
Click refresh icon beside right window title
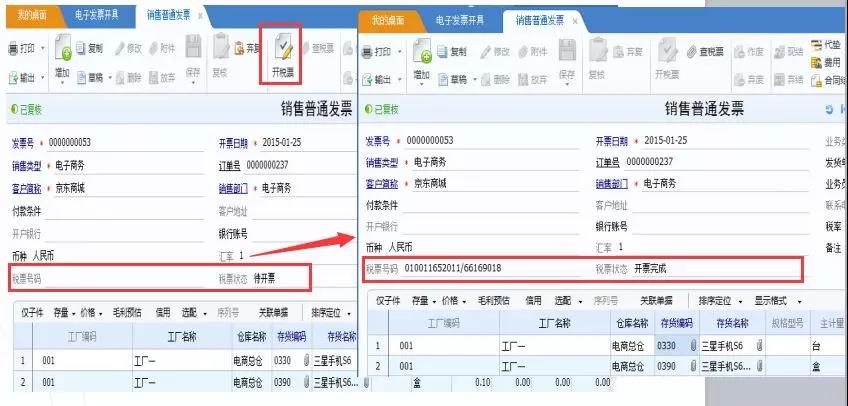829,110
